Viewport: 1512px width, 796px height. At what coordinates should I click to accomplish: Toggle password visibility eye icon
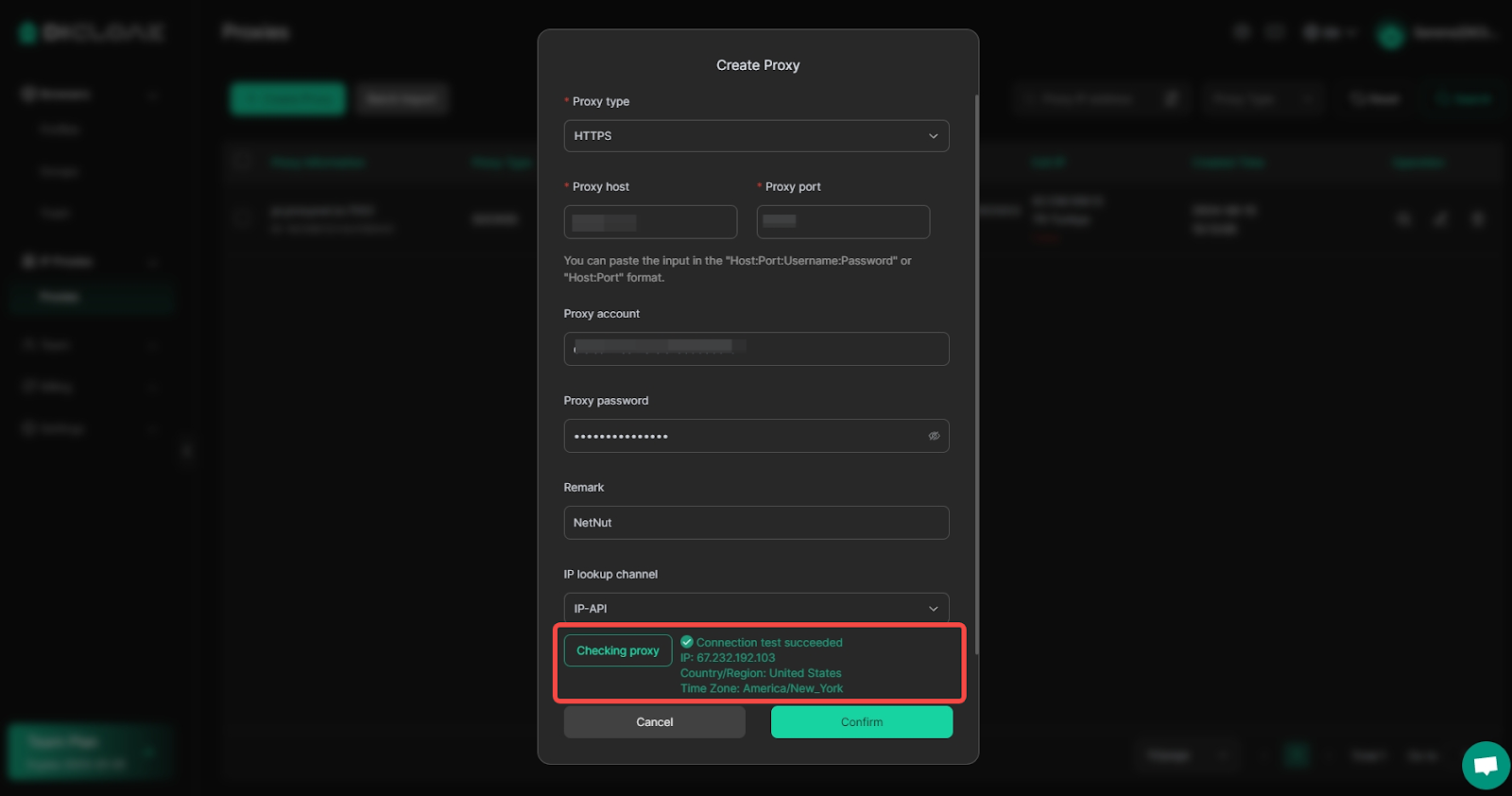[x=934, y=436]
